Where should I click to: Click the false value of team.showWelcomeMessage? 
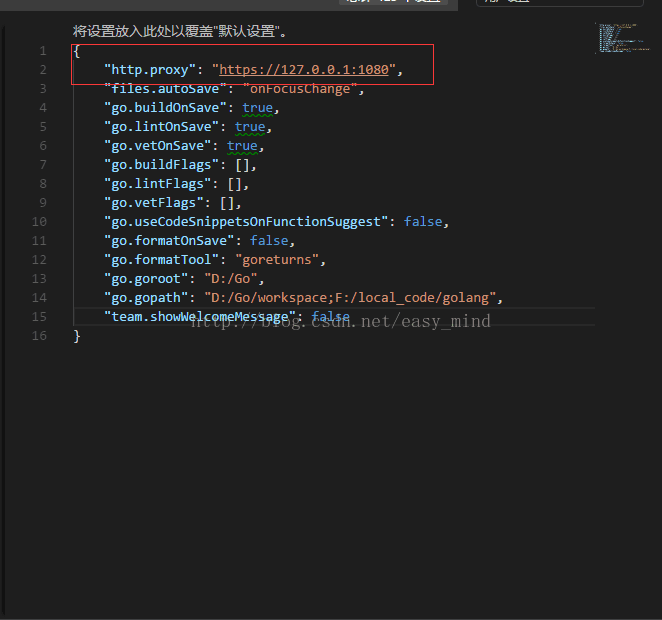pos(331,317)
